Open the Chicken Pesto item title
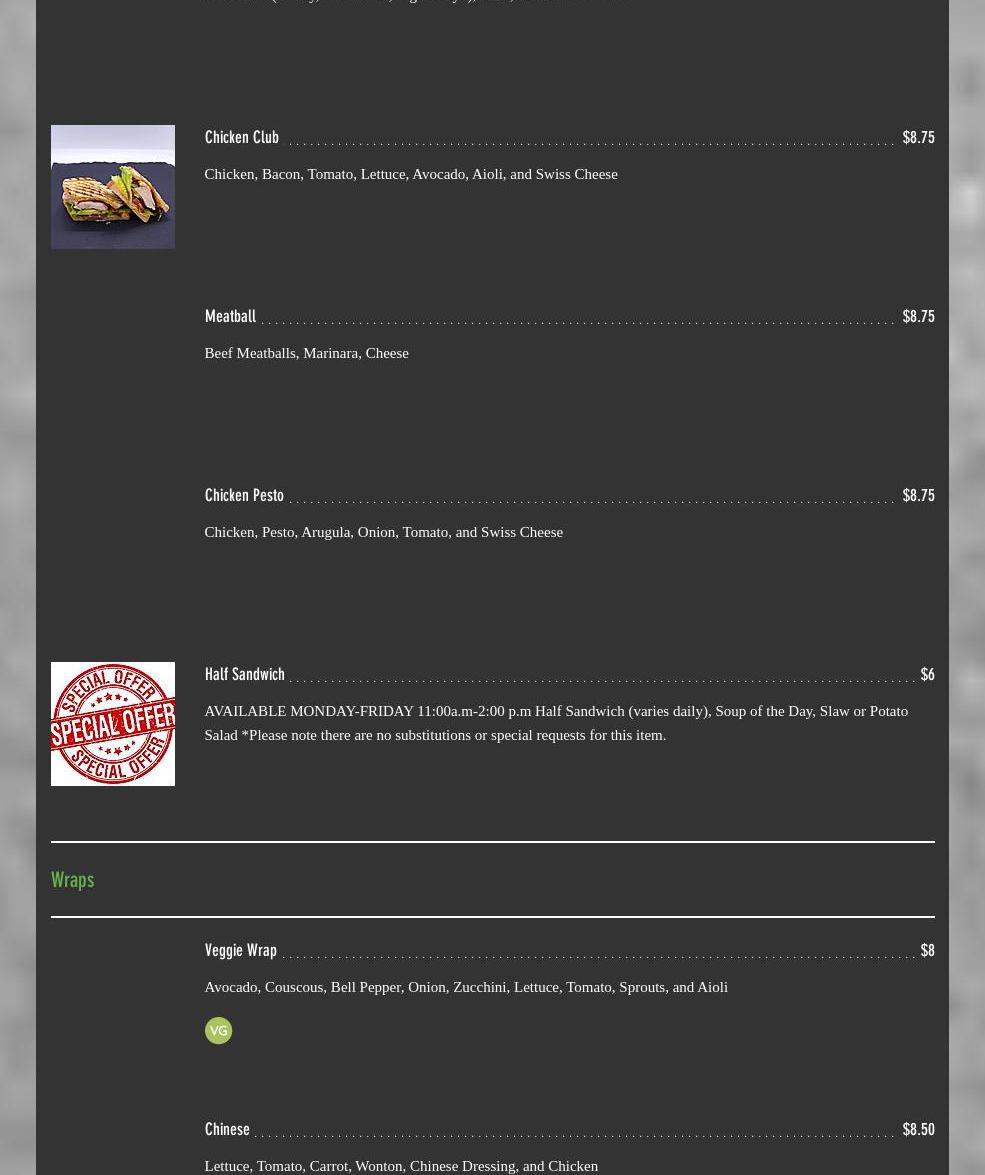The height and width of the screenshot is (1175, 985). click(x=244, y=495)
